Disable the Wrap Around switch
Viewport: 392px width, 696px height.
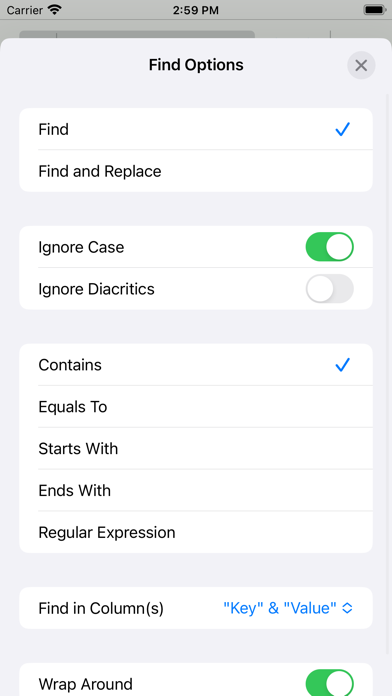point(329,683)
